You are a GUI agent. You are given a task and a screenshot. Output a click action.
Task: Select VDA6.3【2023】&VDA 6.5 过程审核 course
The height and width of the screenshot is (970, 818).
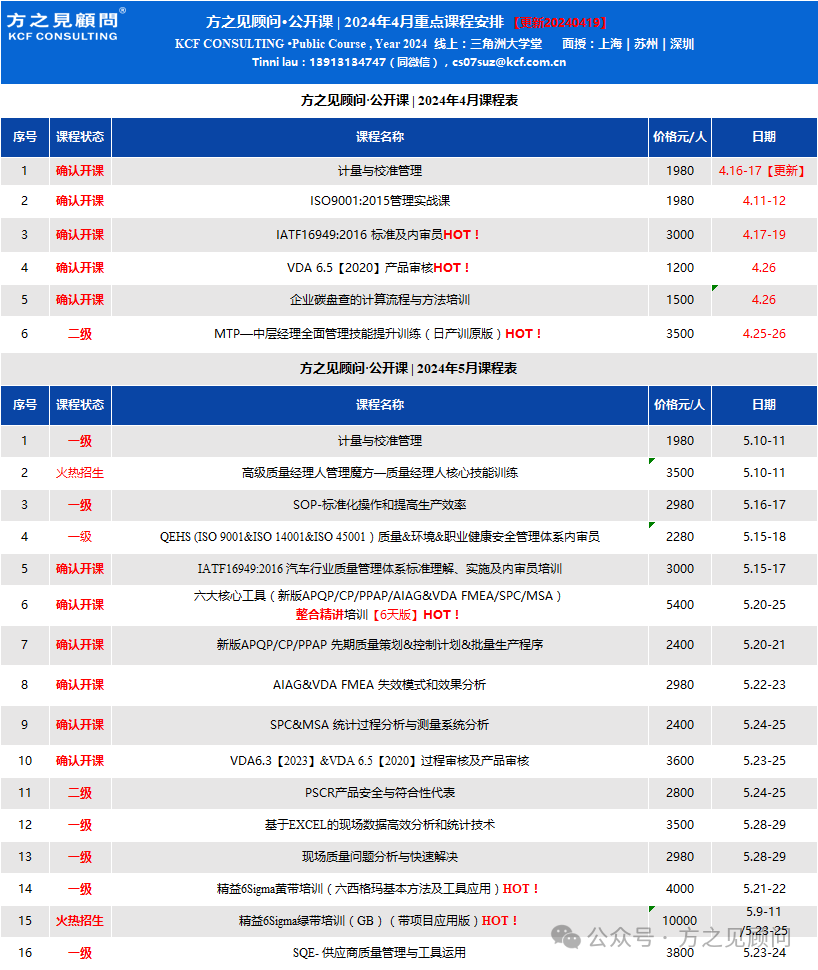tap(380, 761)
